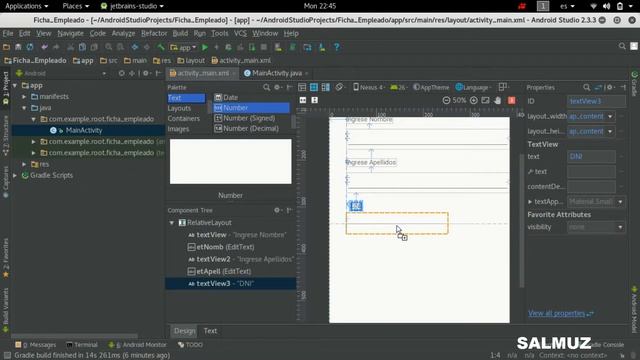The width and height of the screenshot is (640, 360).
Task: Select Layouts palette category
Action: [x=179, y=108]
